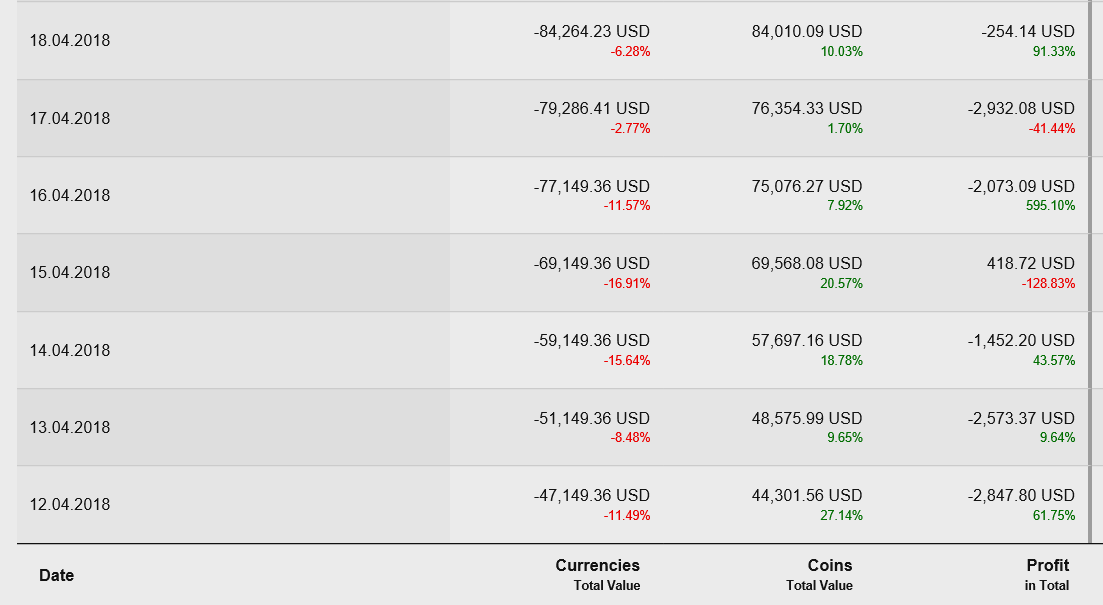Select the 14.04.2018 date row
The height and width of the screenshot is (605, 1103).
(70, 350)
